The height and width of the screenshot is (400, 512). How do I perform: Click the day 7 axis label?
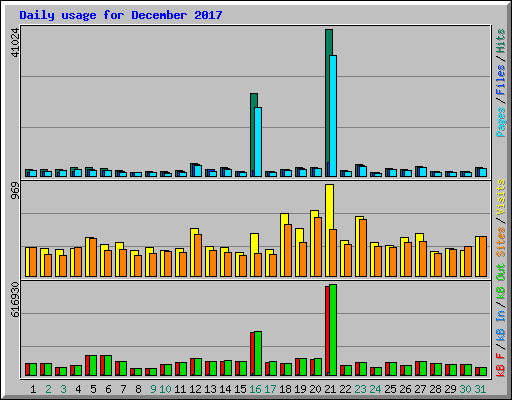click(123, 389)
